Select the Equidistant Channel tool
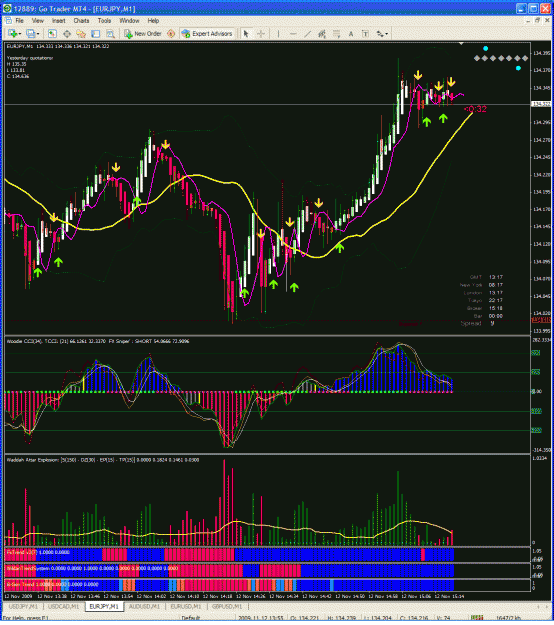This screenshot has width=554, height=625. coord(322,34)
